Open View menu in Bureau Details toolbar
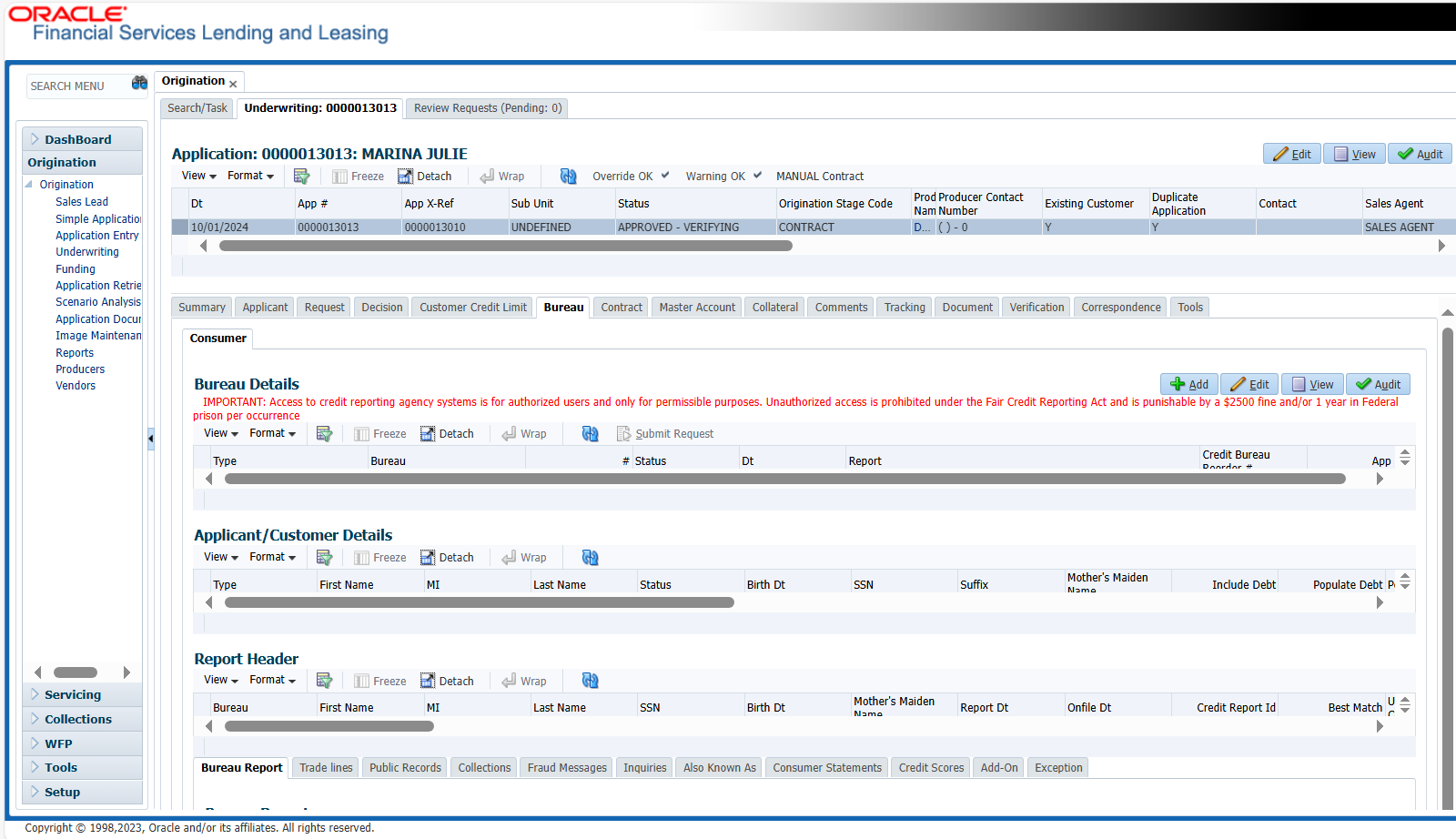Viewport: 1456px width, 839px height. click(x=221, y=433)
